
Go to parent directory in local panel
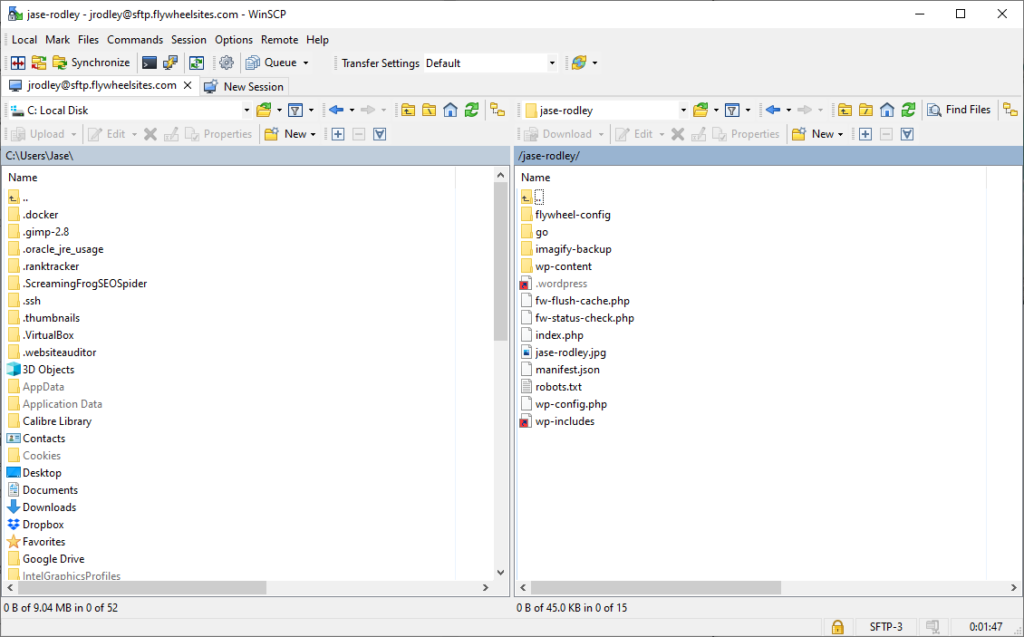(408, 110)
